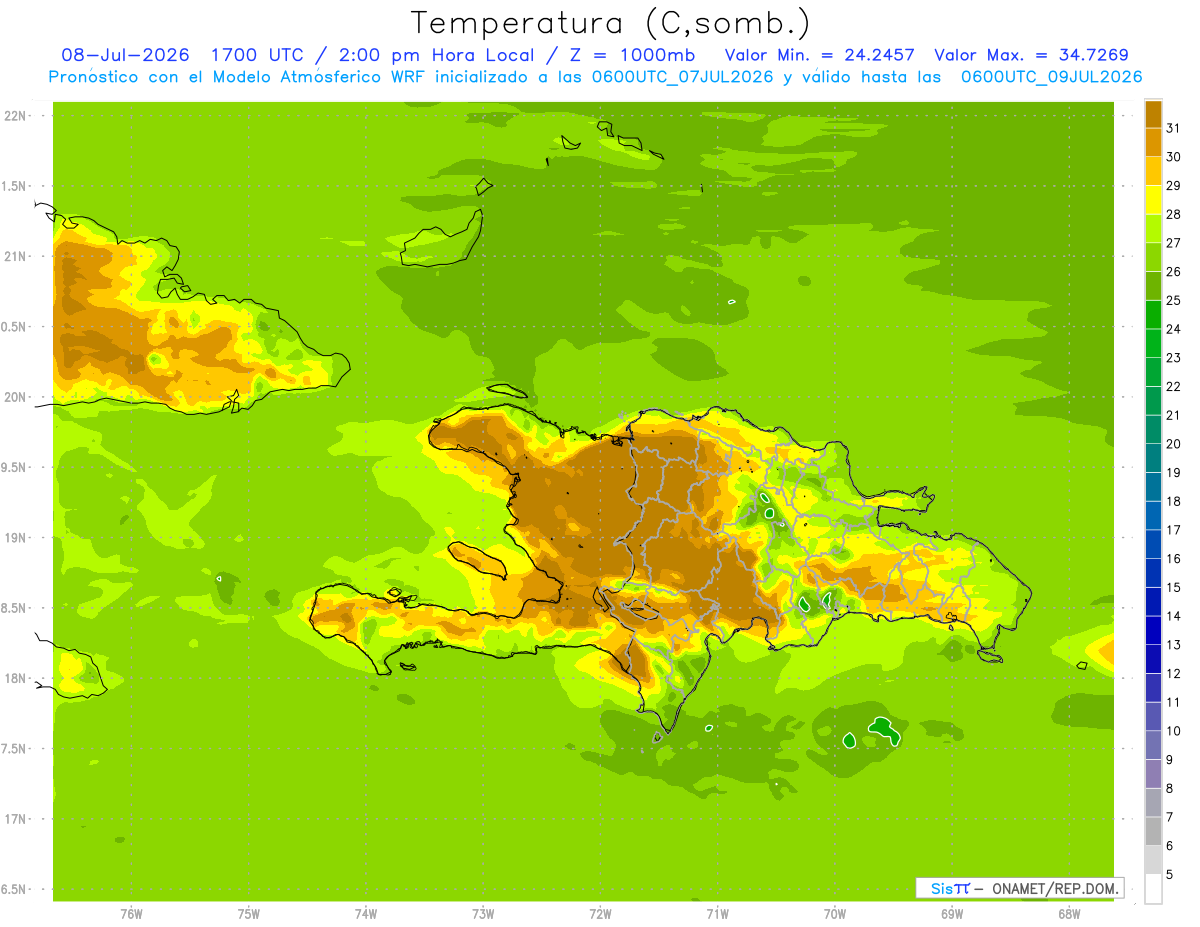The image size is (1200, 927).
Task: Click the "20N" latitude label
Action: pyautogui.click(x=17, y=397)
